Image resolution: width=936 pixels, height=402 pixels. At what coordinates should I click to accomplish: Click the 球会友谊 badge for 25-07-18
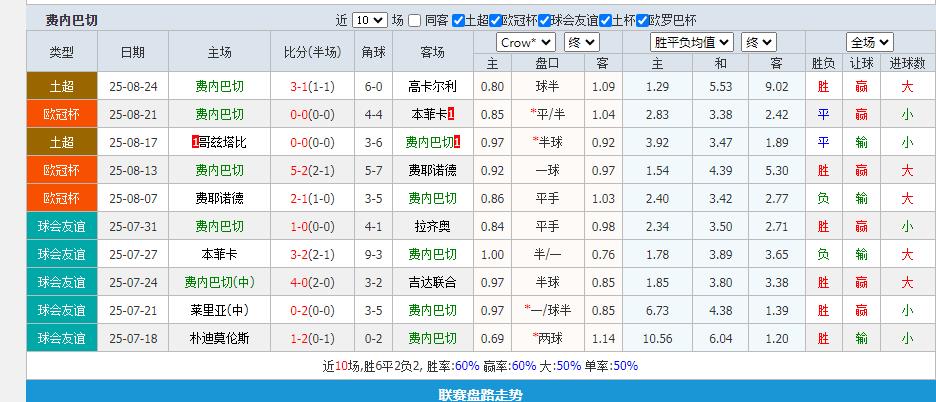tap(61, 338)
